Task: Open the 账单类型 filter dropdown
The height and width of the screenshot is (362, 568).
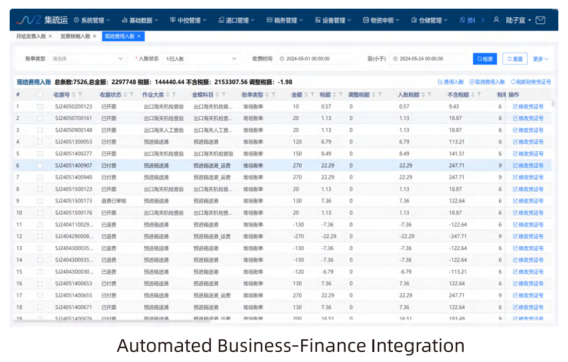Action: tap(88, 59)
